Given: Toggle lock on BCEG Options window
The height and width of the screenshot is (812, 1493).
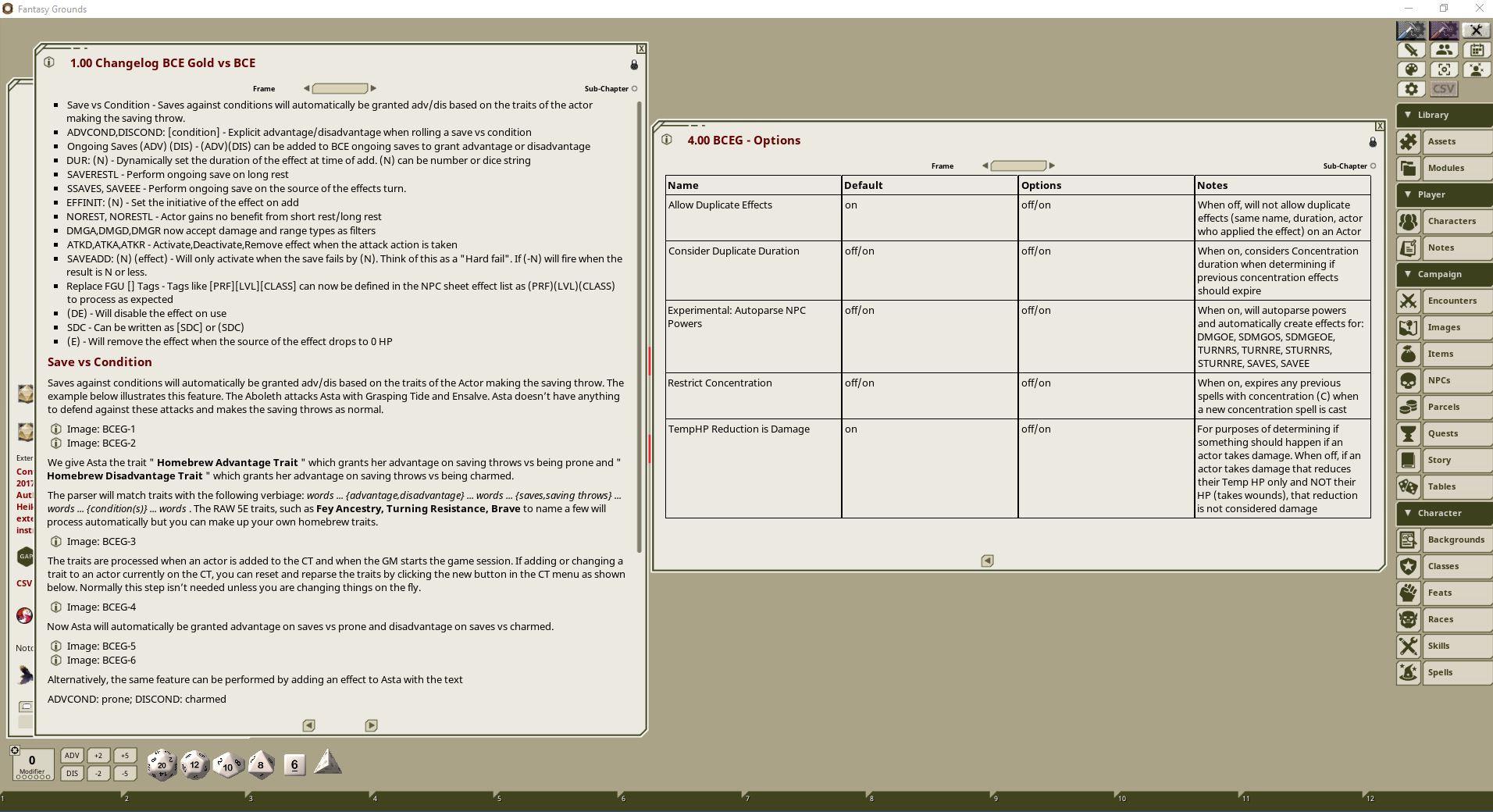Looking at the screenshot, I should click(1373, 142).
